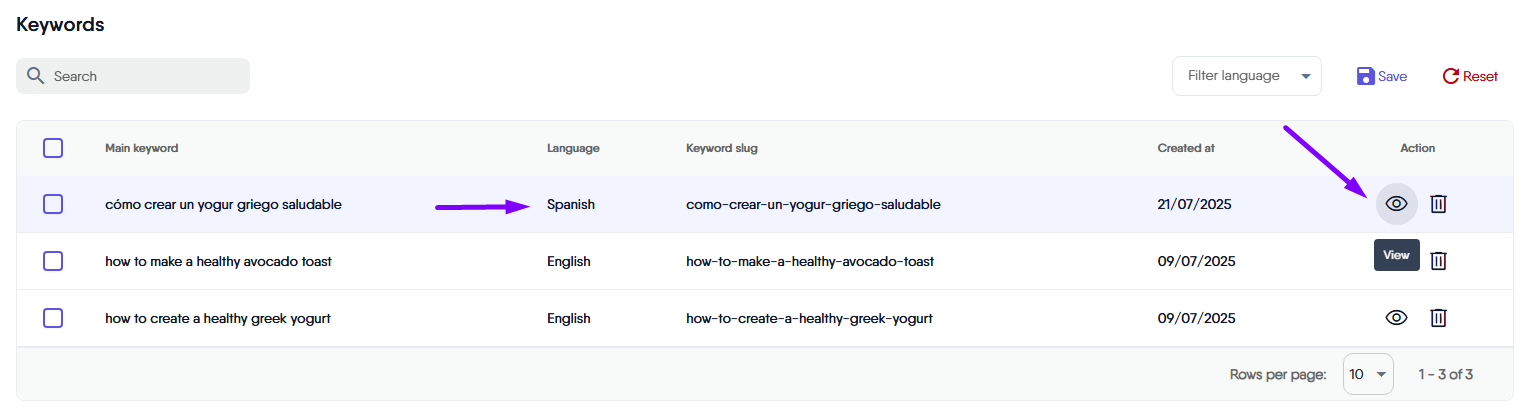The width and height of the screenshot is (1527, 416).
Task: Check the avocado toast row checkbox
Action: (53, 261)
